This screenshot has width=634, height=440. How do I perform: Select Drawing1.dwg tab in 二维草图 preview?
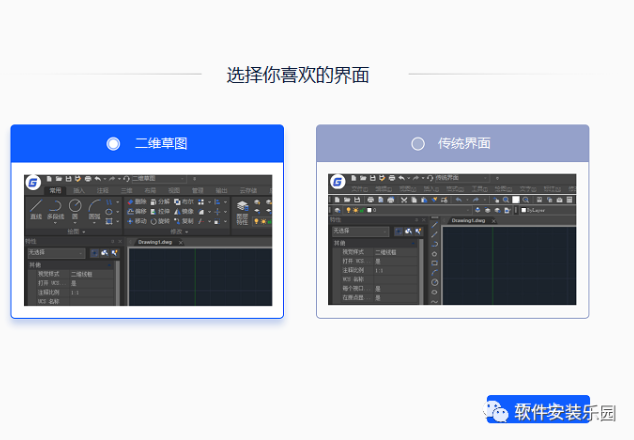[154, 242]
